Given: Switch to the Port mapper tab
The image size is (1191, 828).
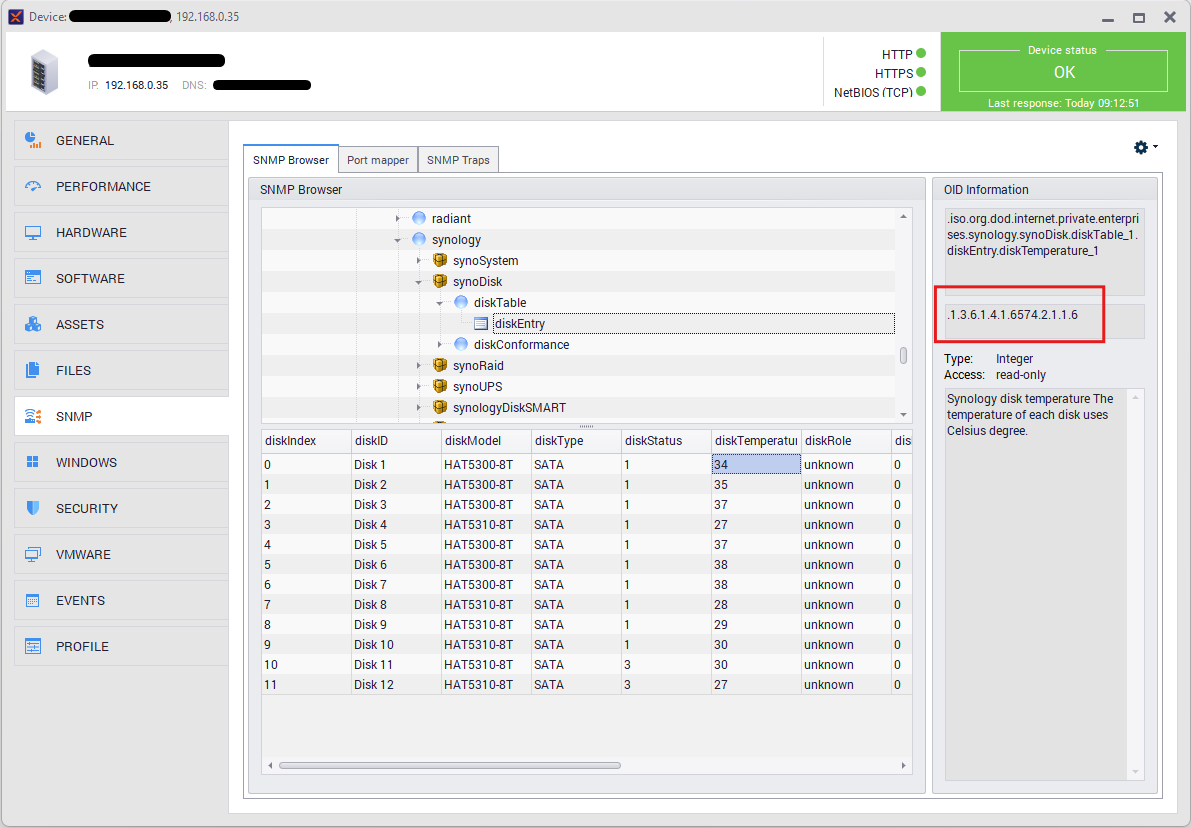Looking at the screenshot, I should [x=378, y=160].
